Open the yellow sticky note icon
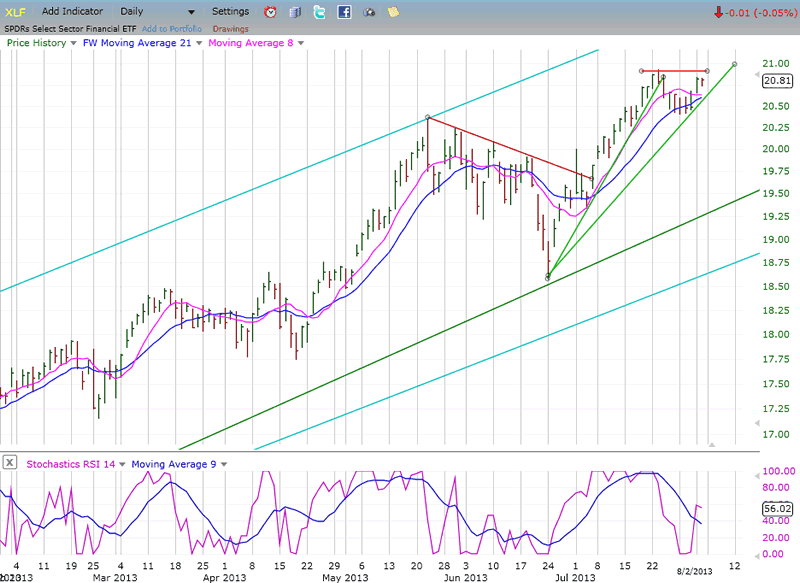The width and height of the screenshot is (800, 583). (x=393, y=12)
